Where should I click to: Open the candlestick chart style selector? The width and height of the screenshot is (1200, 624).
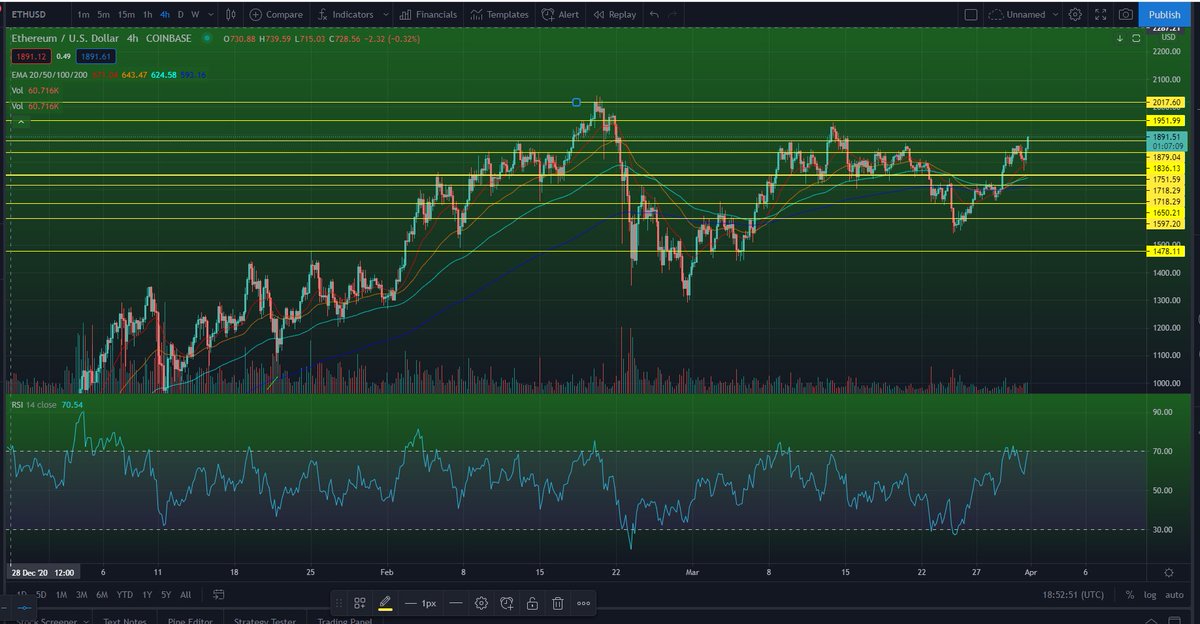pos(231,15)
